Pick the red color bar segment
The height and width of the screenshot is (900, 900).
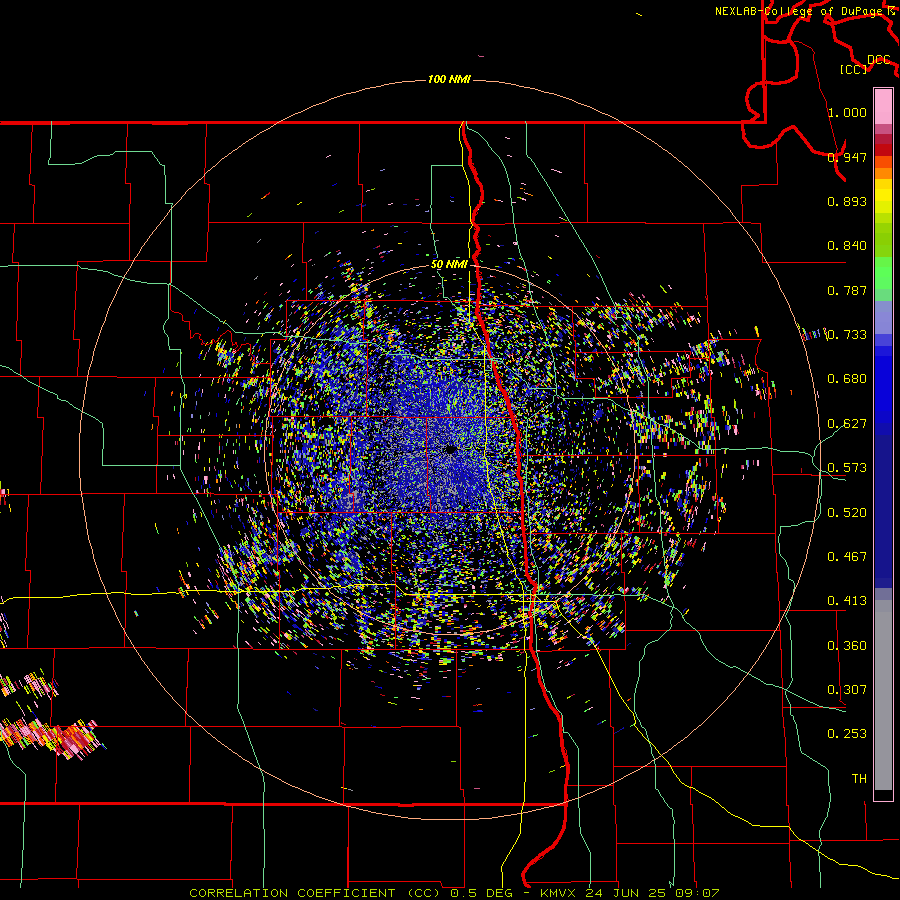coord(883,149)
